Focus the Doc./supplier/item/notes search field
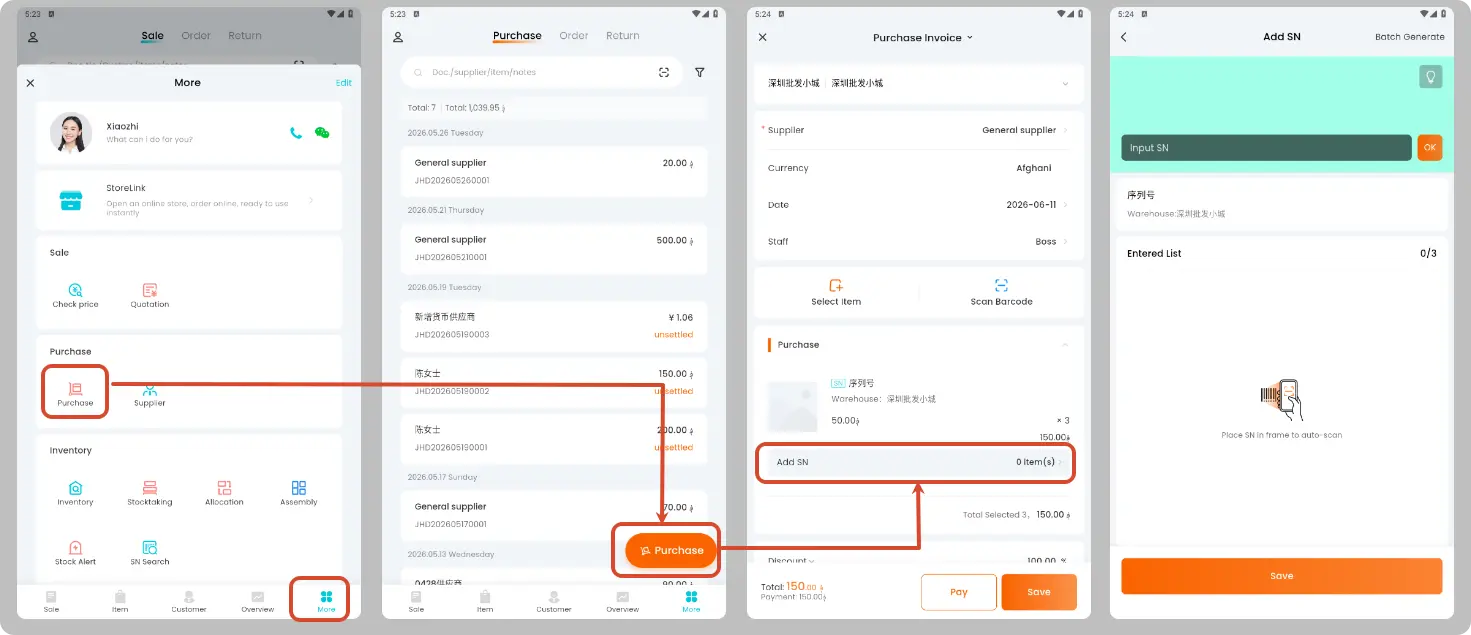This screenshot has height=635, width=1471. (x=541, y=72)
